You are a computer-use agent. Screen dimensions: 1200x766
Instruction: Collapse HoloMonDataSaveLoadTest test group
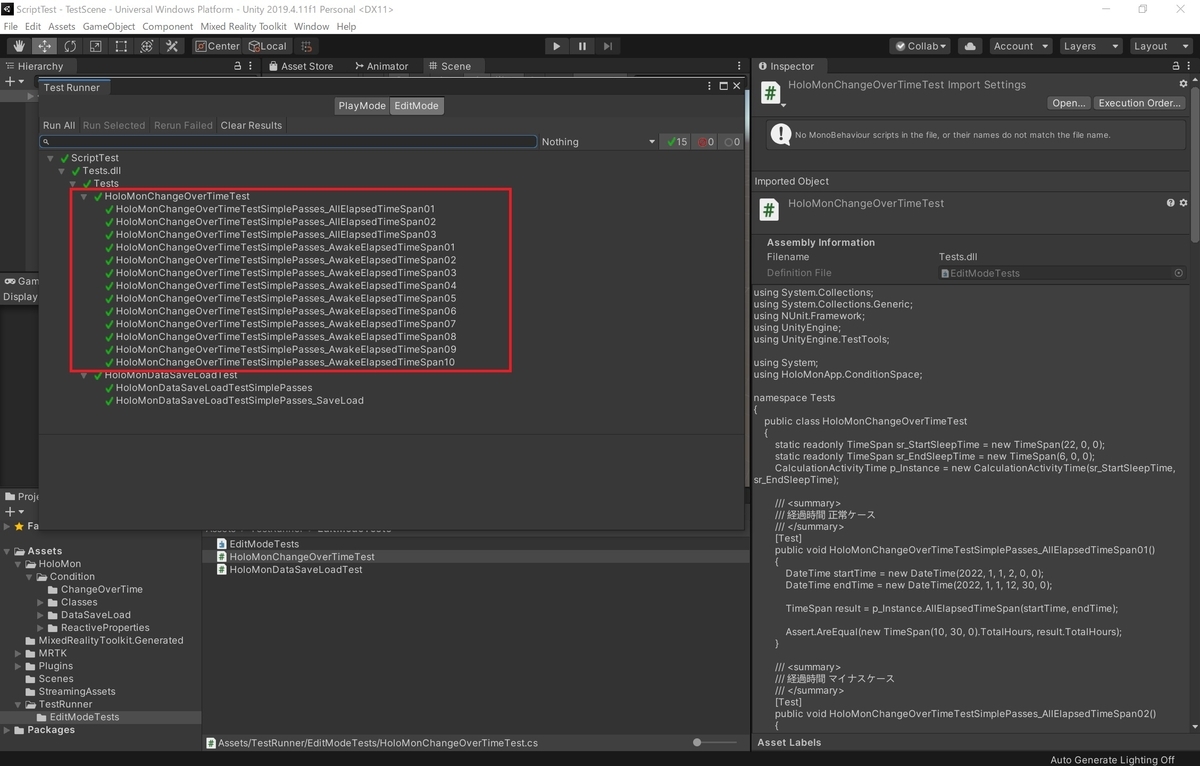(x=84, y=375)
